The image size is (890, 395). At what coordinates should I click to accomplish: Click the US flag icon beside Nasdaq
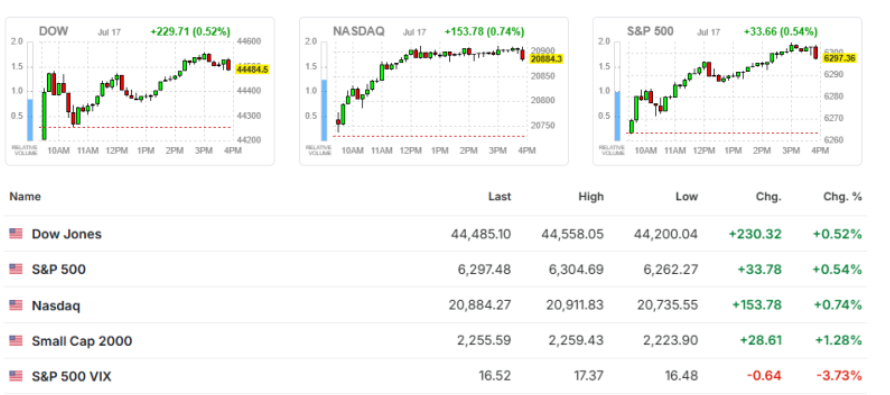pos(16,305)
